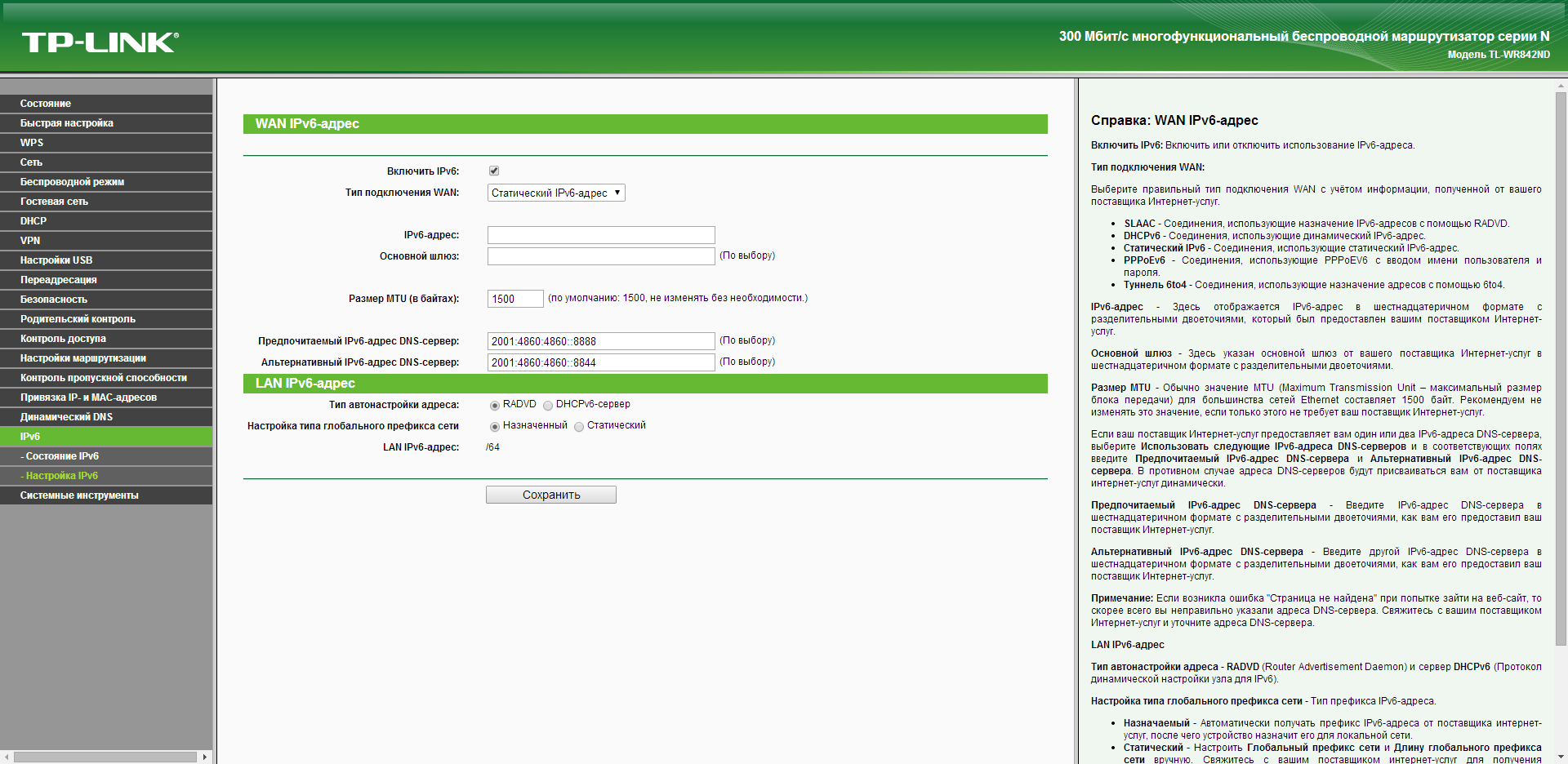Select the Назначенный prefix option
This screenshot has width=1568, height=764.
495,427
